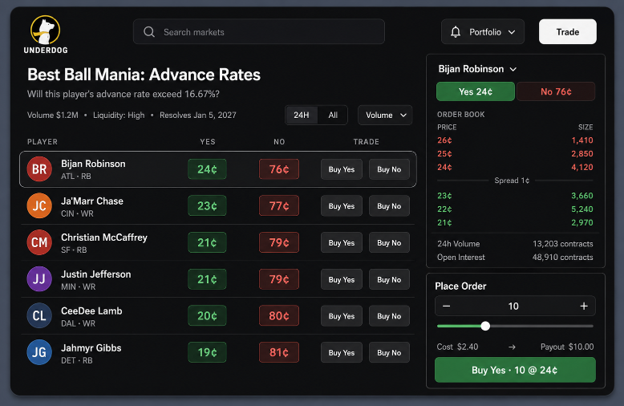Click the plus quantity icon

584,306
